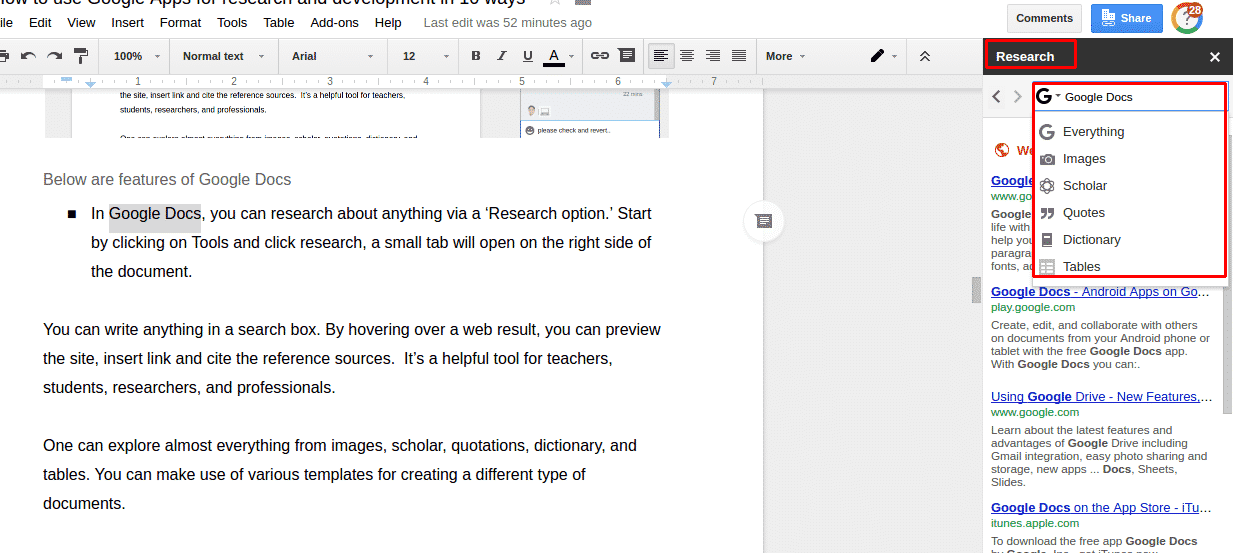
Task: Open 'Google Docs - Android Apps' result
Action: (1100, 292)
